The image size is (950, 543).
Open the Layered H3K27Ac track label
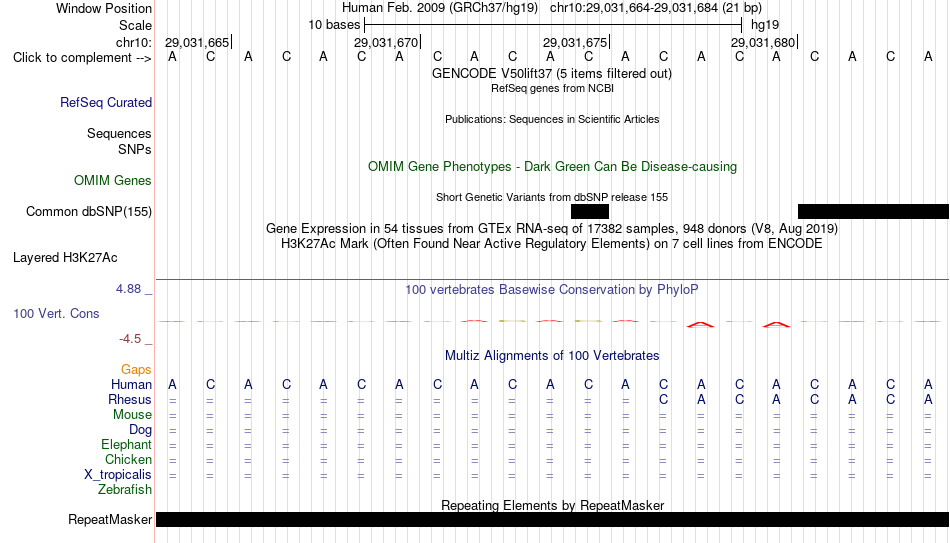(x=65, y=258)
